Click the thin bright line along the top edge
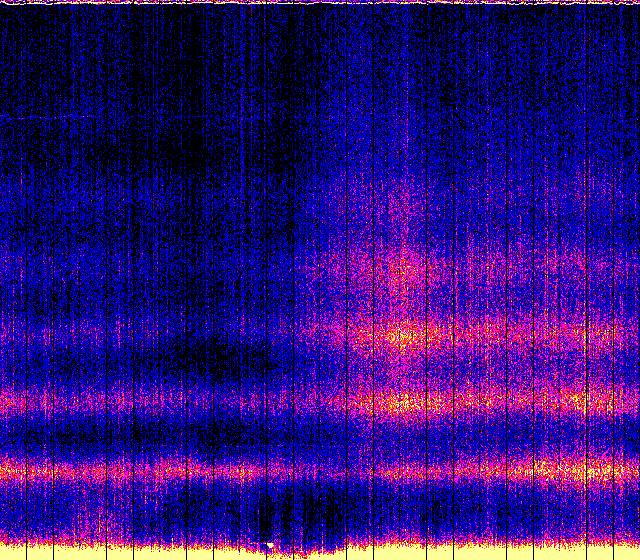The width and height of the screenshot is (640, 560). click(320, 3)
